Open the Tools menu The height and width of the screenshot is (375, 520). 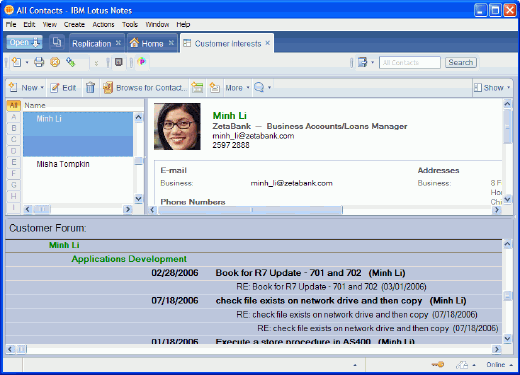coord(130,24)
